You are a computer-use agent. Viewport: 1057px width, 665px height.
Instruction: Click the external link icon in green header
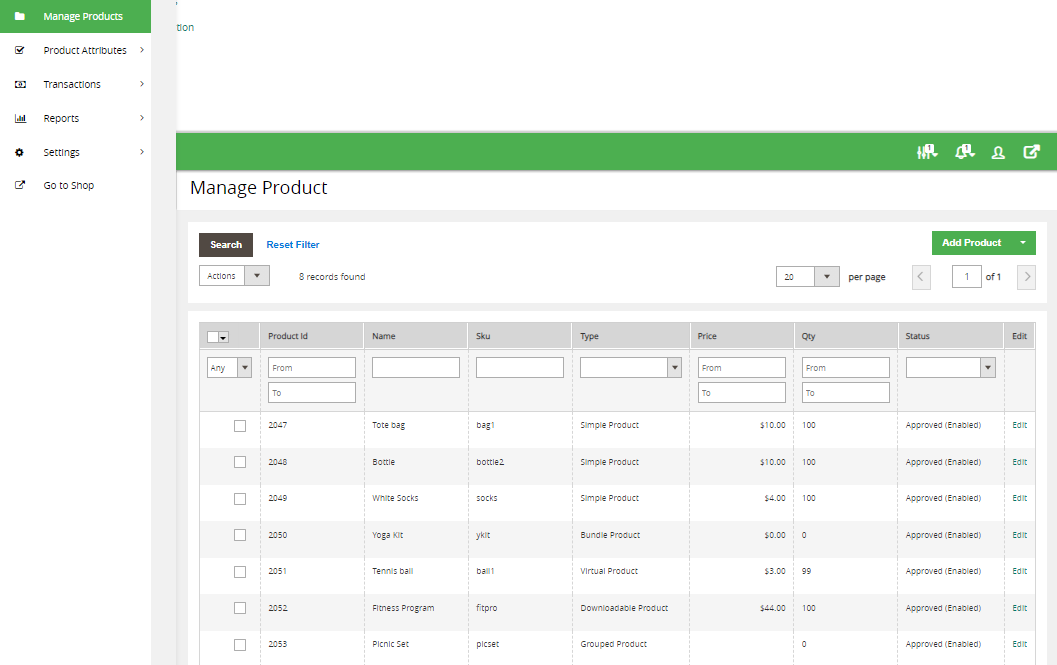[1031, 152]
